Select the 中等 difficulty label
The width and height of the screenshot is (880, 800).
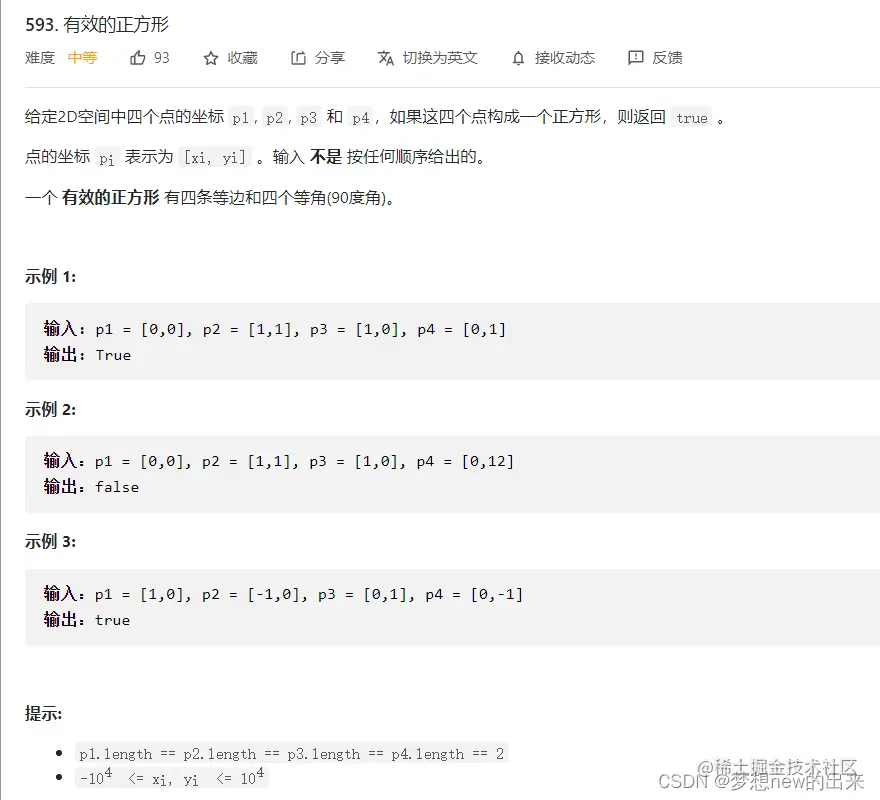82,58
